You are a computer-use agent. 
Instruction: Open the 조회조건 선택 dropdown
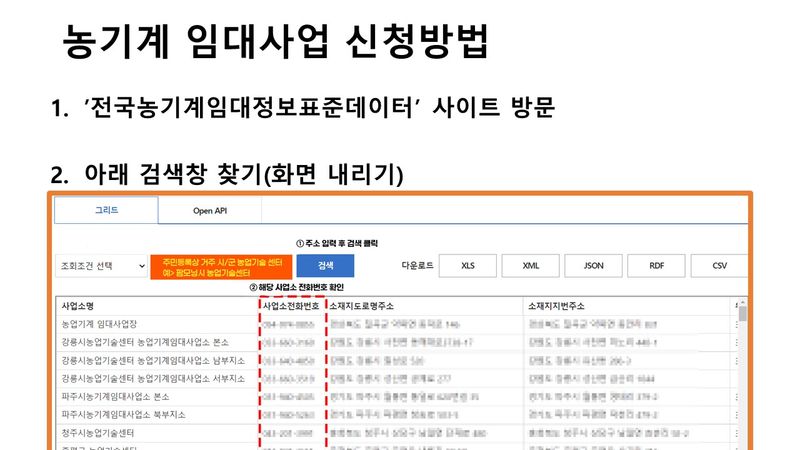coord(101,266)
